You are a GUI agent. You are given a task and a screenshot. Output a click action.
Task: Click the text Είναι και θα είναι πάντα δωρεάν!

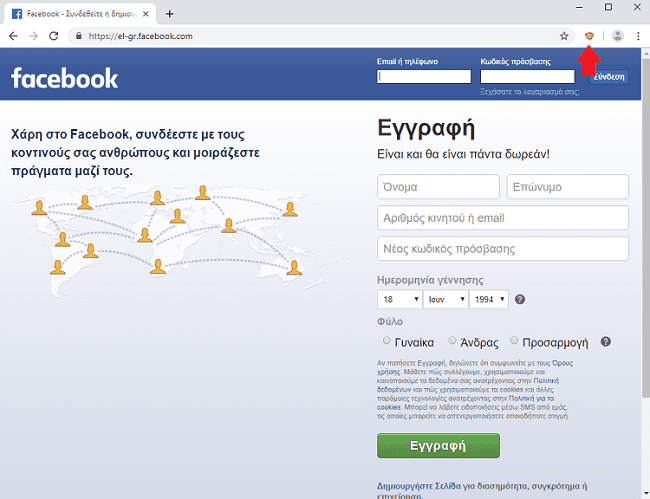pos(463,154)
